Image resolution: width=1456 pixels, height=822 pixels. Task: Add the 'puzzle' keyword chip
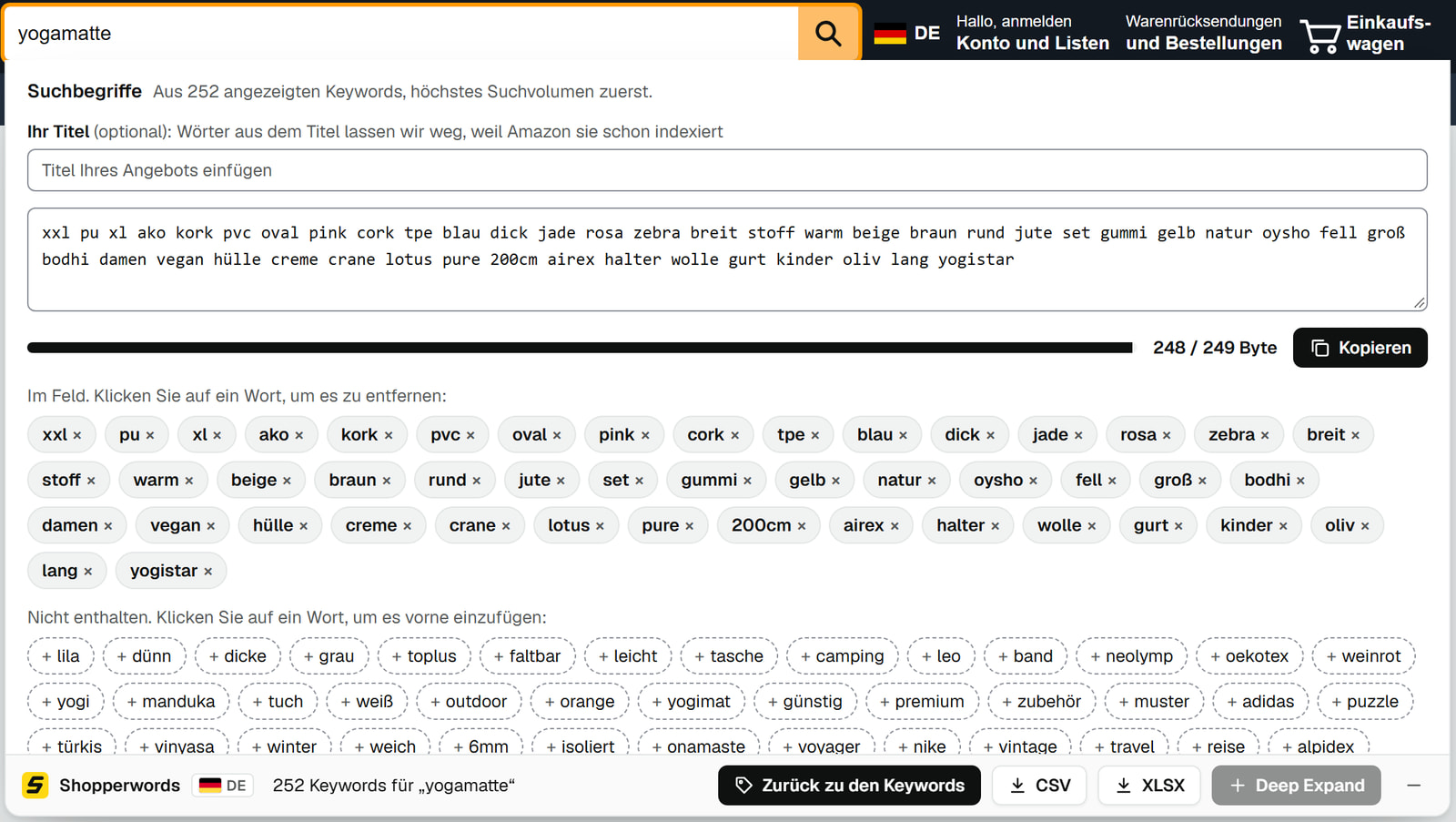point(1365,702)
